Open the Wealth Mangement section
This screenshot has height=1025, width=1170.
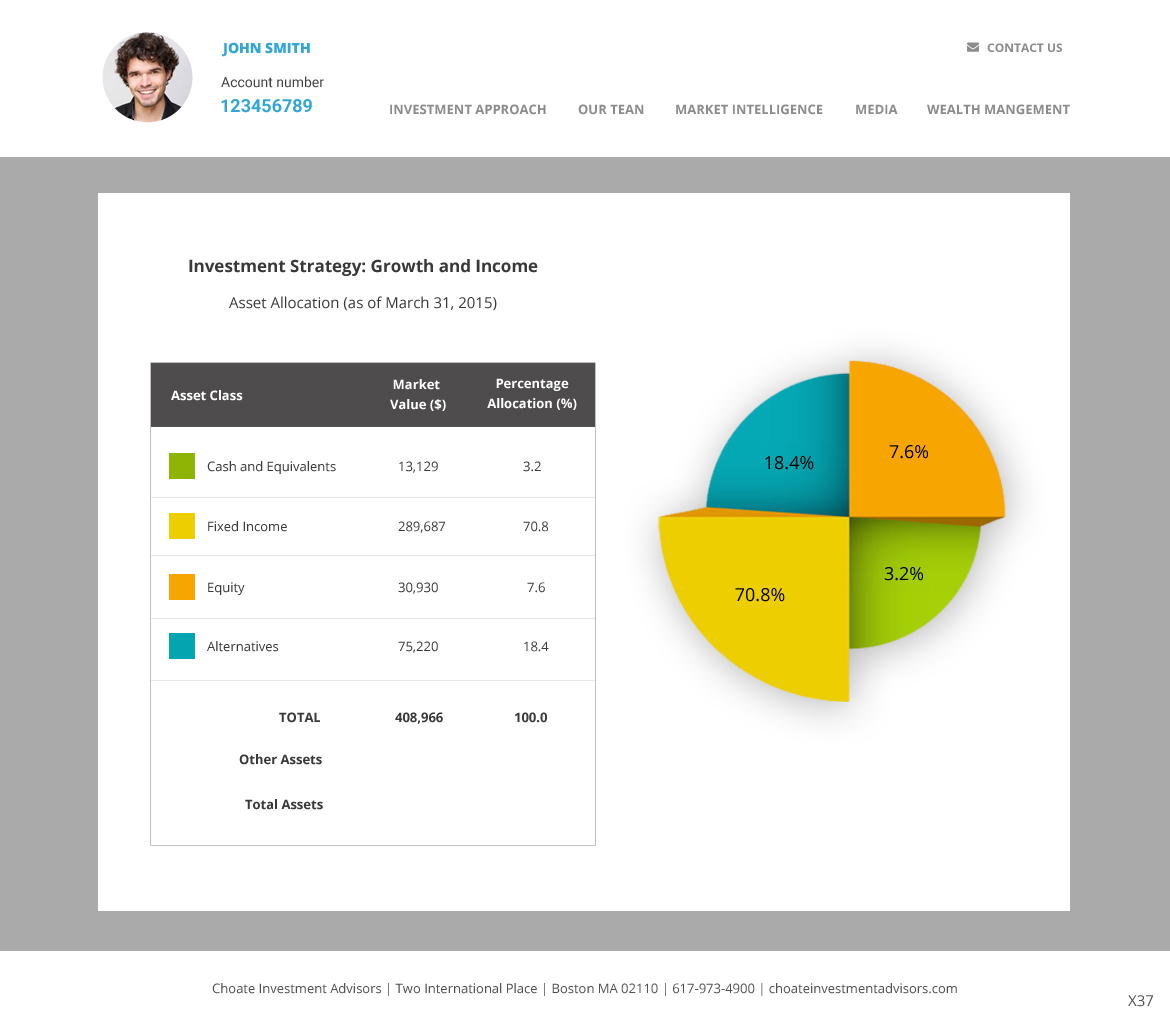tap(998, 109)
